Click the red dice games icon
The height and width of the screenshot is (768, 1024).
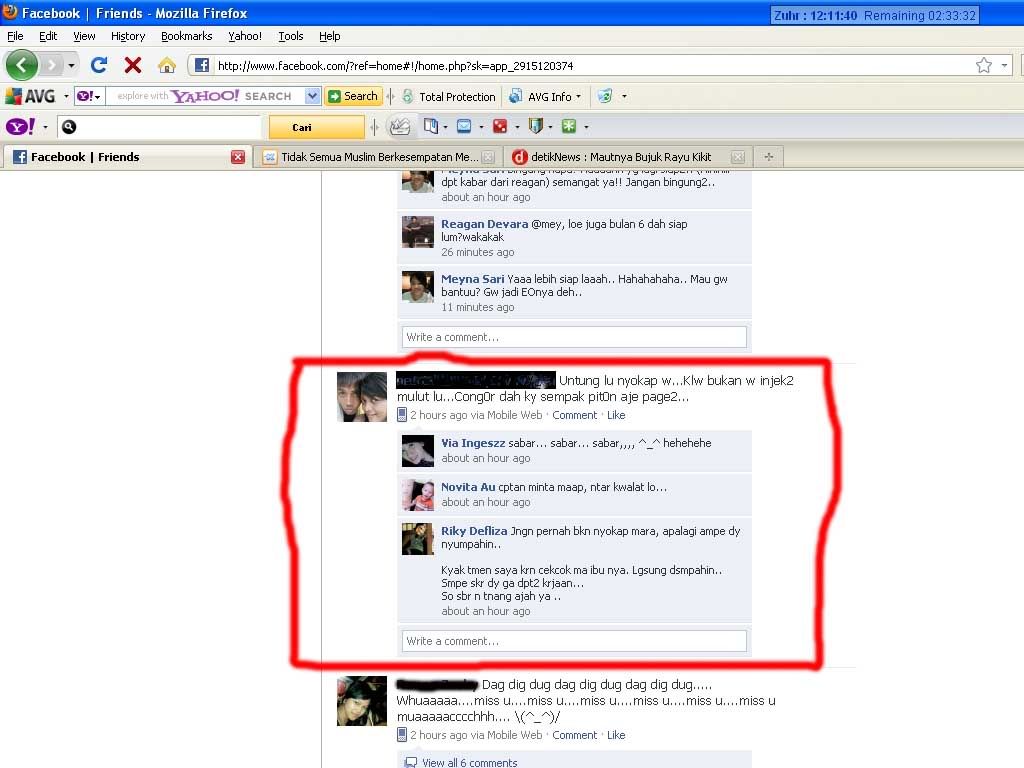(x=500, y=127)
